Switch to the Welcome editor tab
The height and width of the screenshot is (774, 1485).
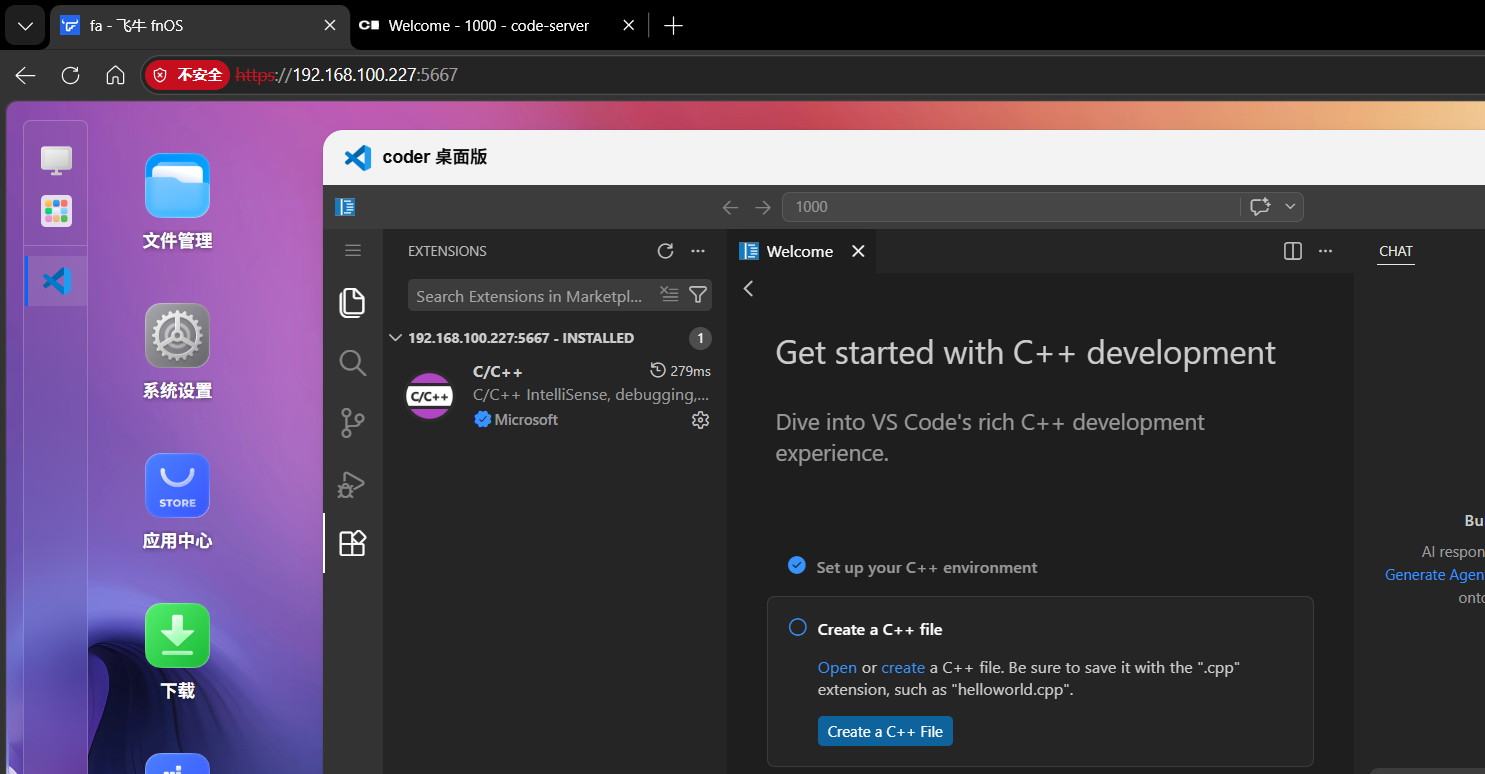tap(800, 251)
